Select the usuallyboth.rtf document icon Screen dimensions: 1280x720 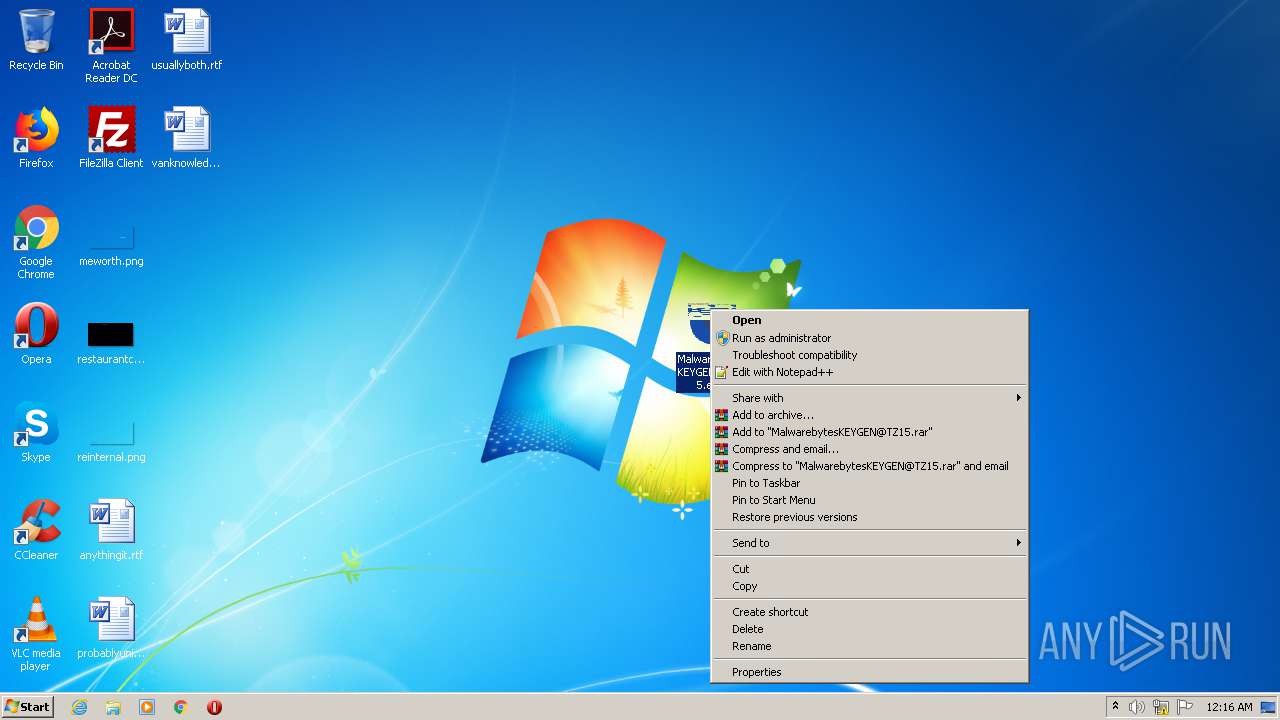click(x=187, y=40)
